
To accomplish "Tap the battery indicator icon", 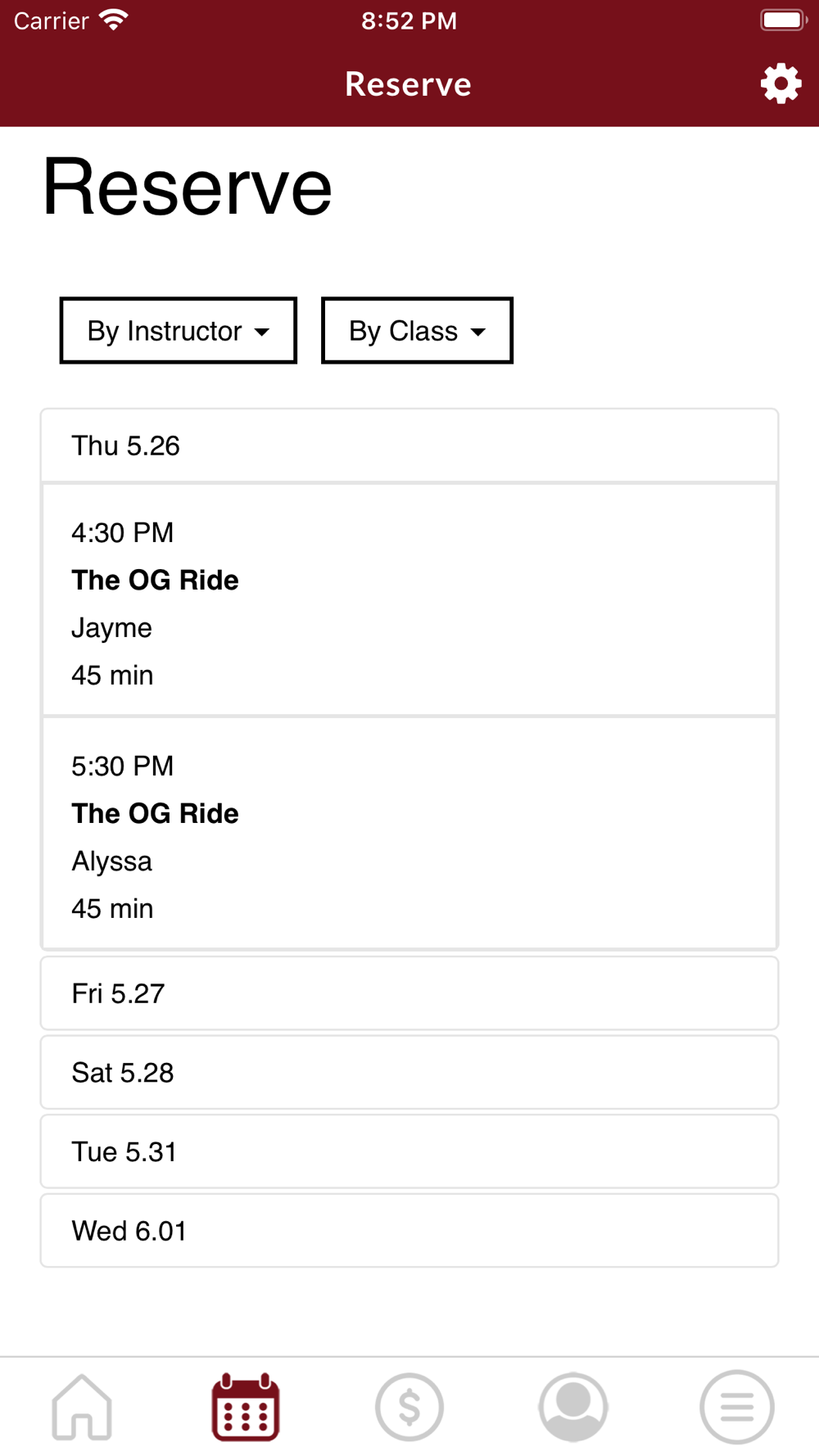I will click(784, 20).
